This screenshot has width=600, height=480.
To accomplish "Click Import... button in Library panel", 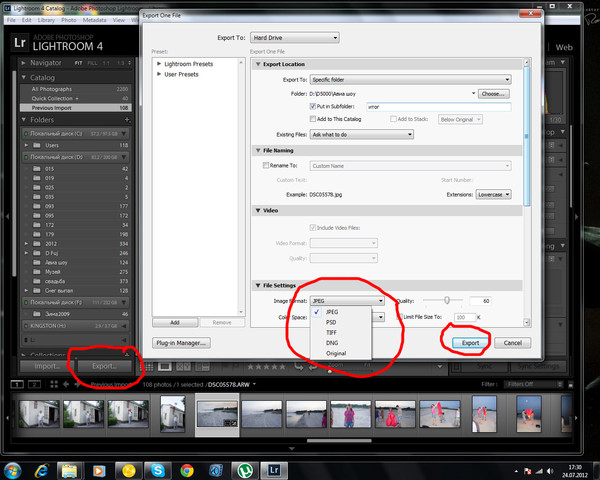I will tap(47, 366).
